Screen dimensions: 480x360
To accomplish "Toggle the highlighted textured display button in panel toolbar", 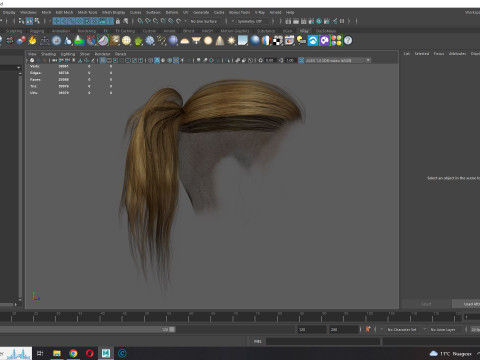I will click(176, 60).
